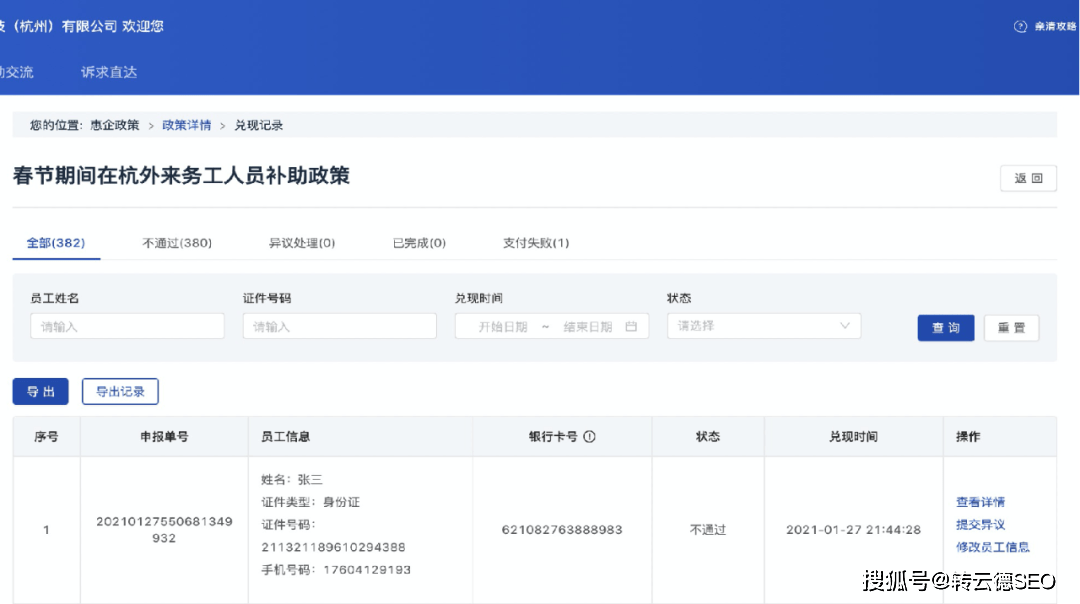Open the calendar icon in 兑现时间 field

(x=631, y=326)
